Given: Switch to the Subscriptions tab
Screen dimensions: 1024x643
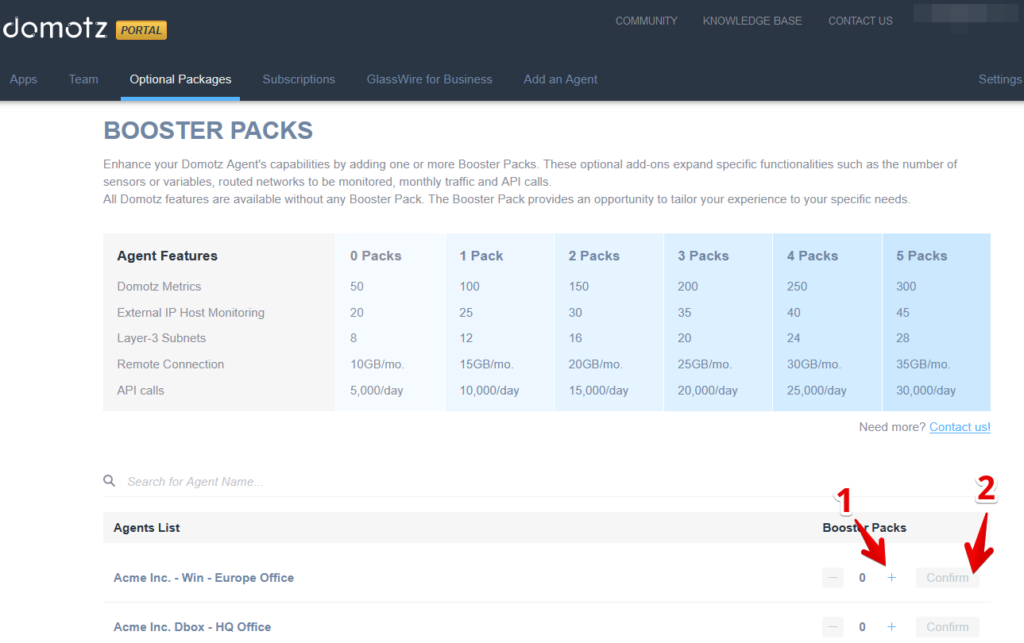Looking at the screenshot, I should point(298,80).
